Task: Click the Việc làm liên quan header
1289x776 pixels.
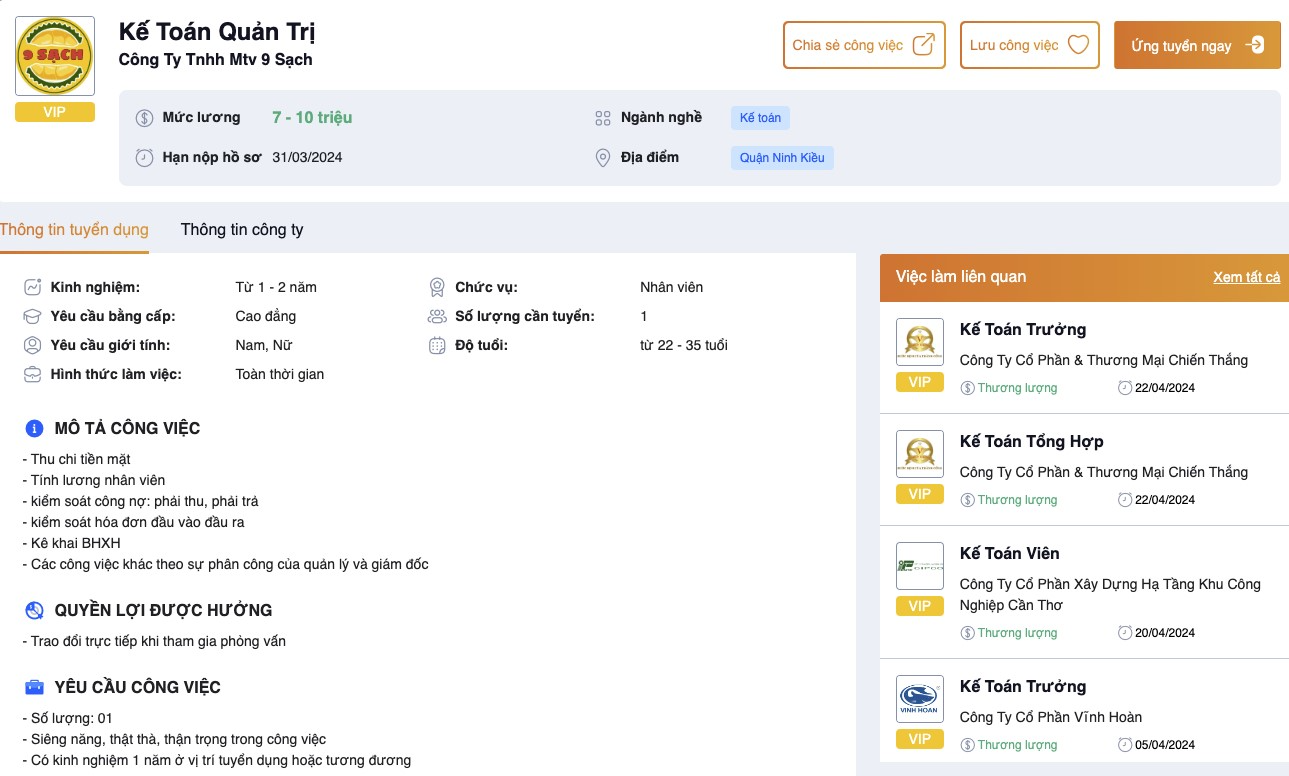Action: coord(961,277)
